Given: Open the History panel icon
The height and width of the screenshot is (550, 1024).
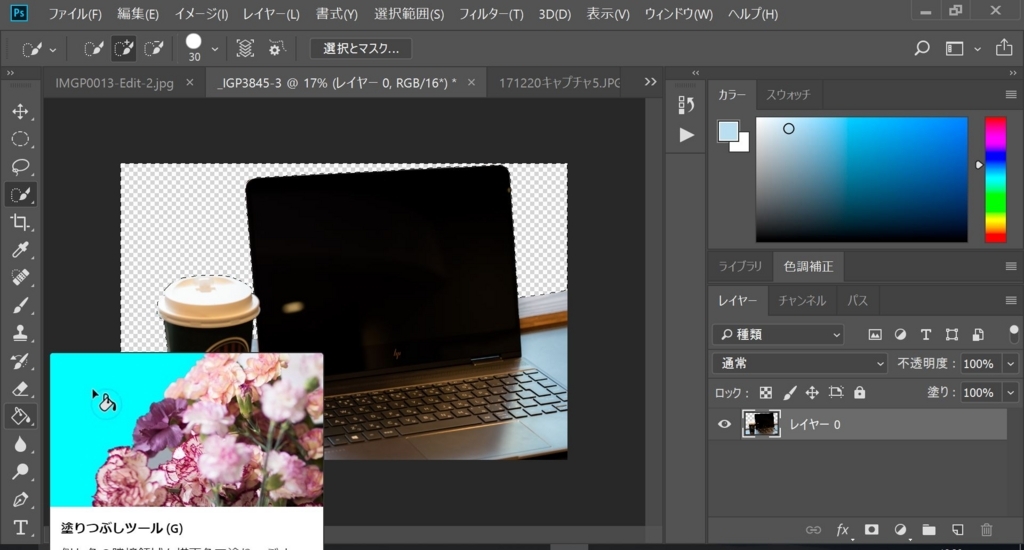Looking at the screenshot, I should (686, 105).
